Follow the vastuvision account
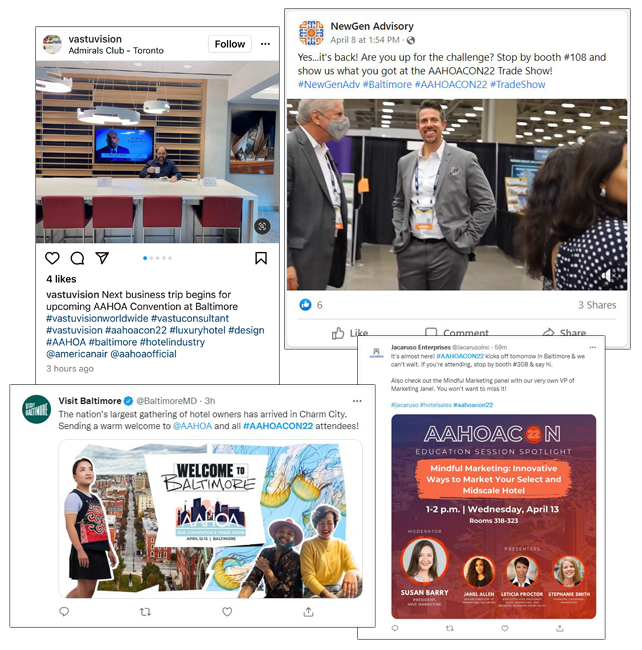The image size is (642, 650). 230,44
